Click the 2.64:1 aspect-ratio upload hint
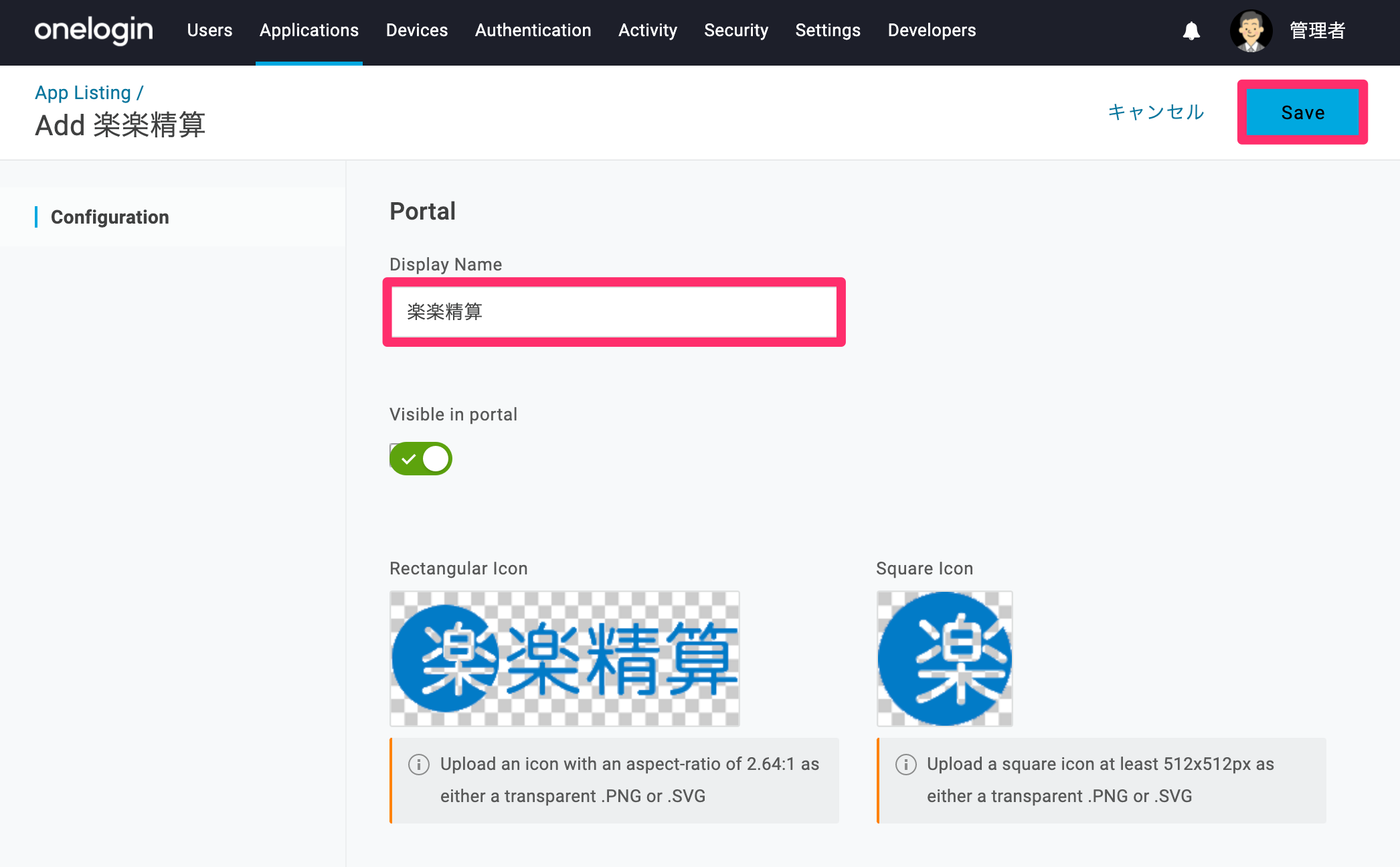Image resolution: width=1400 pixels, height=867 pixels. pyautogui.click(x=630, y=780)
